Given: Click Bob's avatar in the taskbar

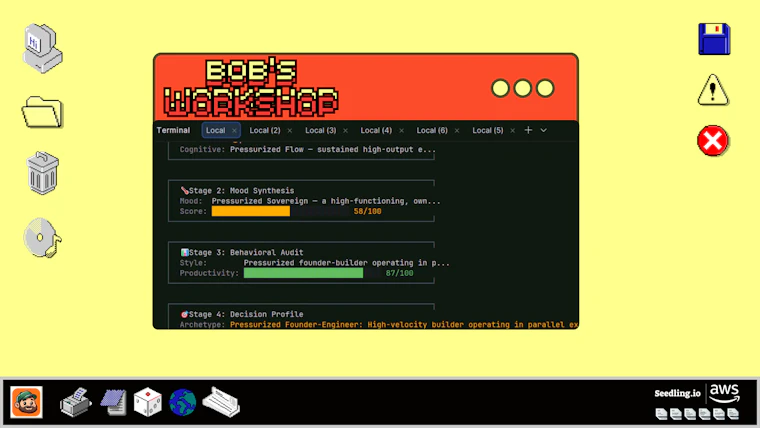Looking at the screenshot, I should (x=27, y=402).
